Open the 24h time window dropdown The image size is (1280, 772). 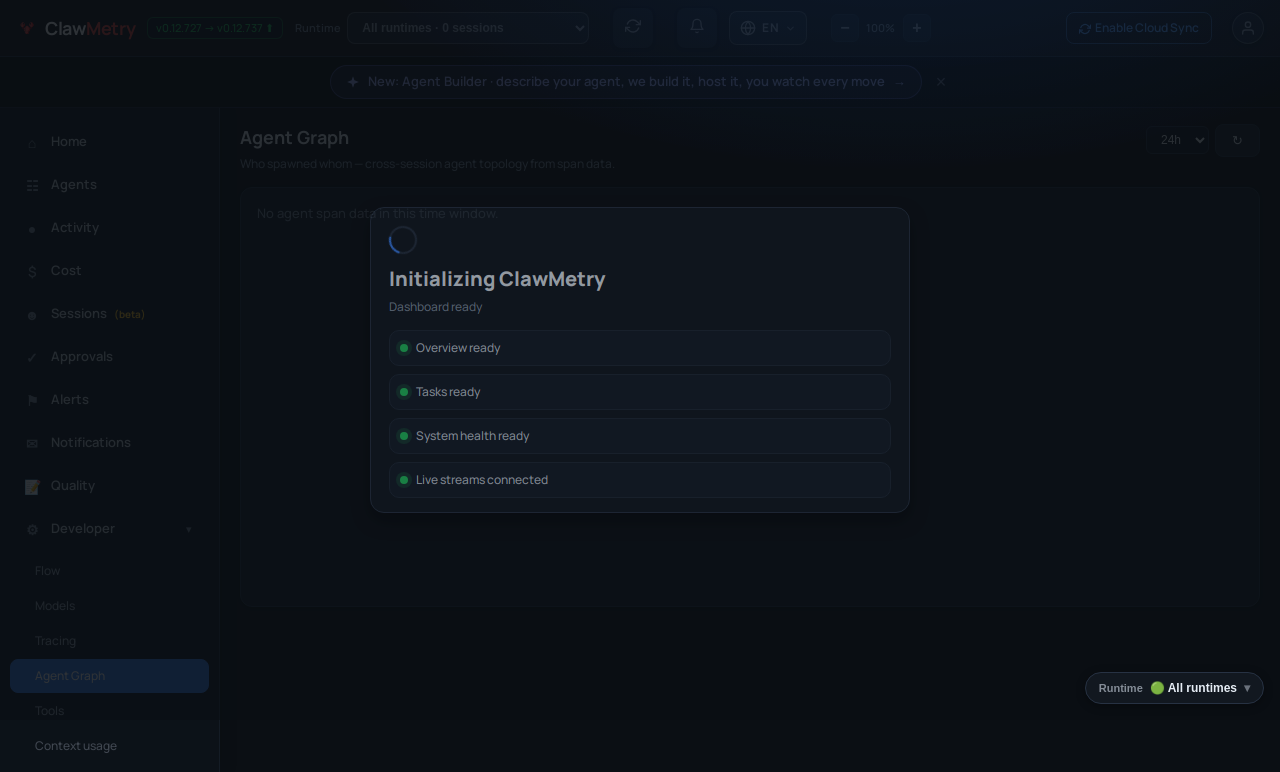(1178, 140)
